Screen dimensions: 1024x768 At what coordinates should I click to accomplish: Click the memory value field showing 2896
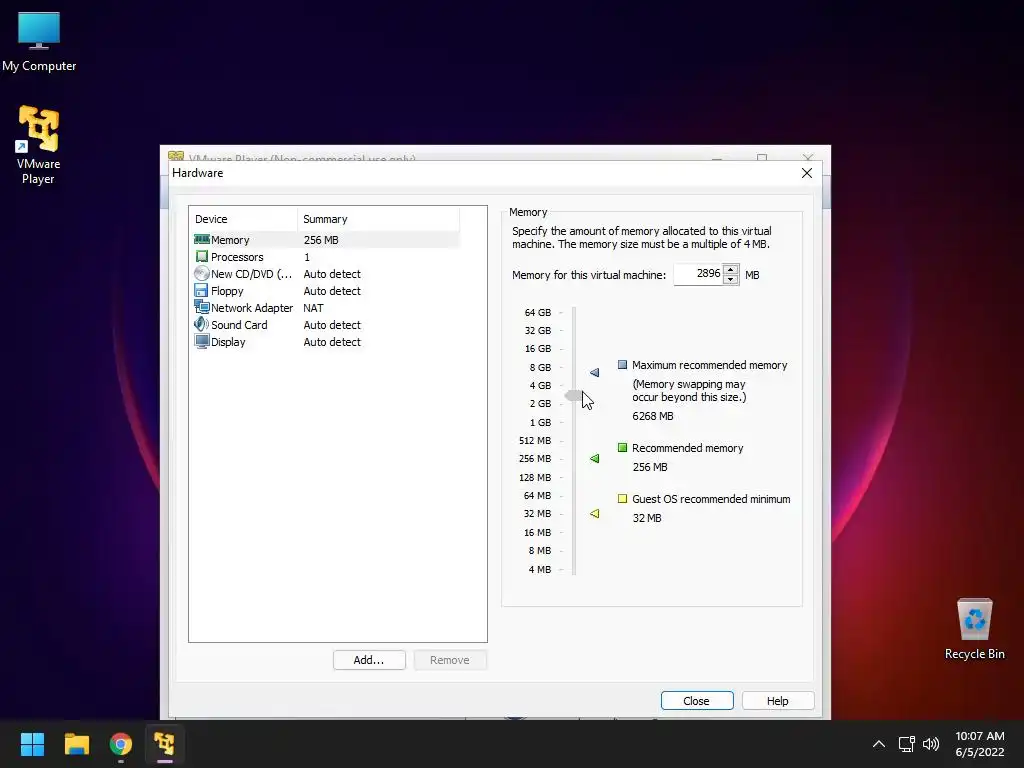click(x=699, y=274)
